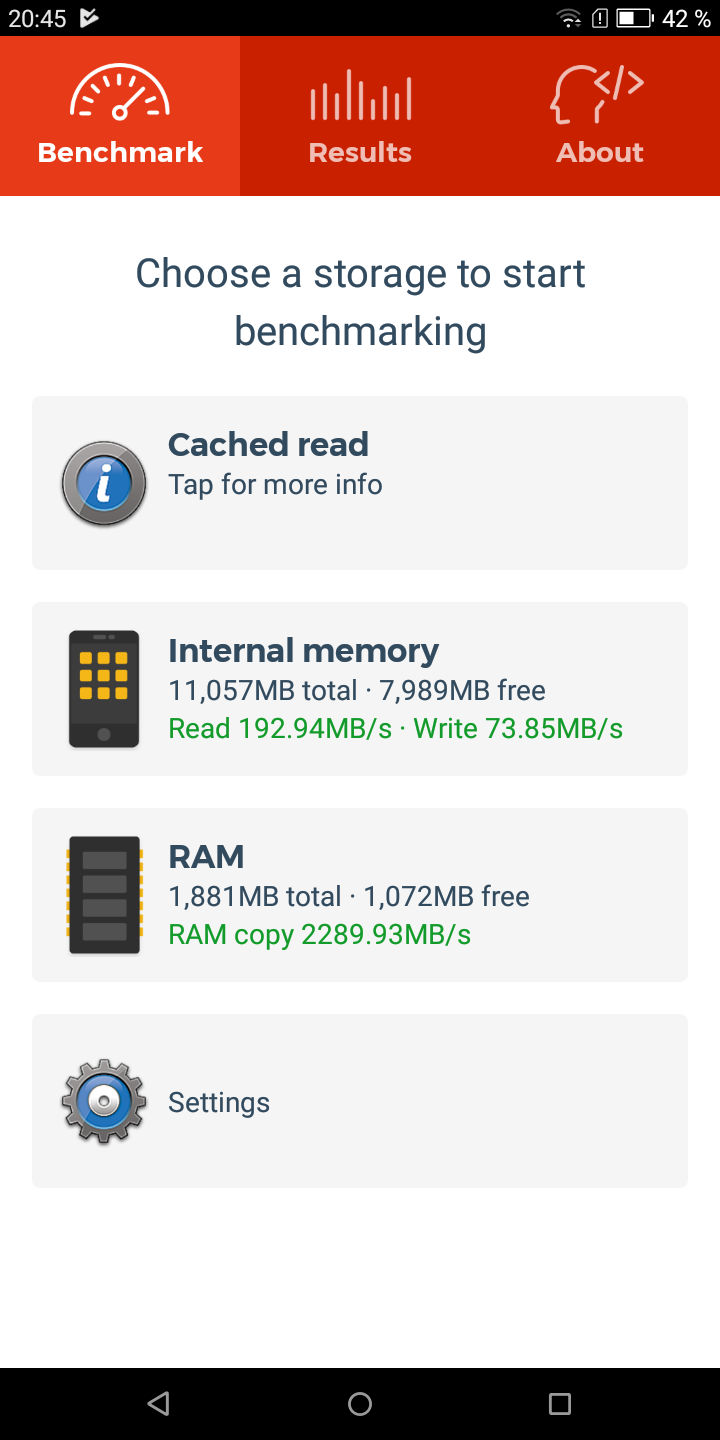Screen dimensions: 720x1440
Task: Tap the blue info icon for Cached read
Action: (x=104, y=484)
